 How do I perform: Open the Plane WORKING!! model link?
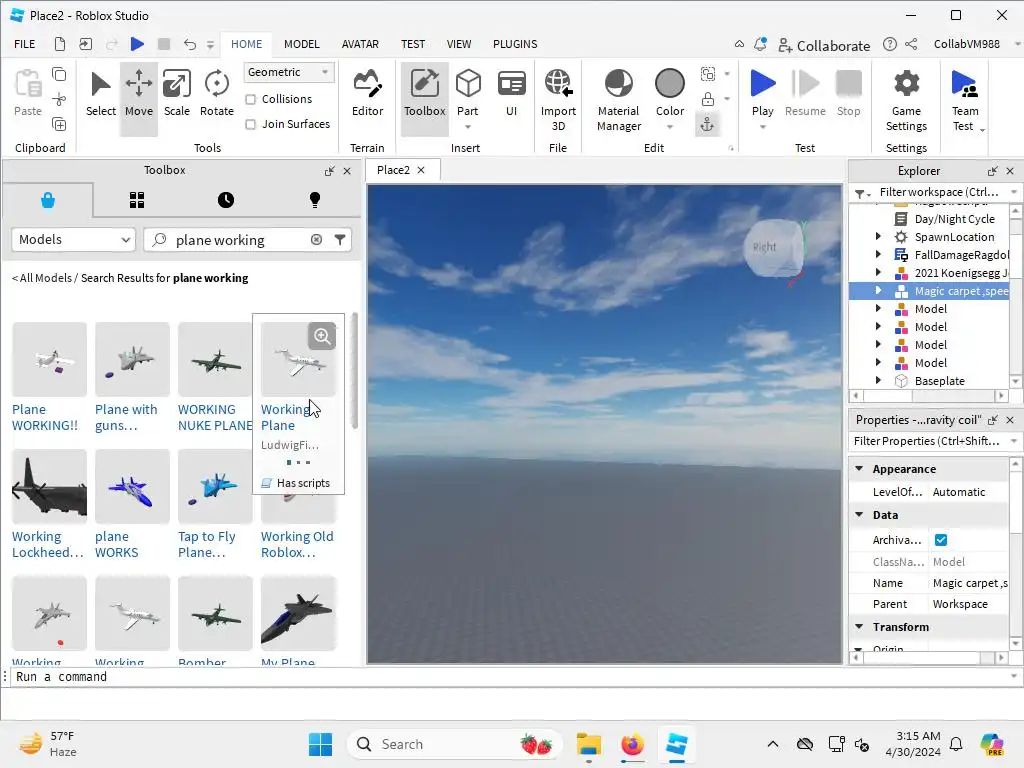pyautogui.click(x=44, y=417)
